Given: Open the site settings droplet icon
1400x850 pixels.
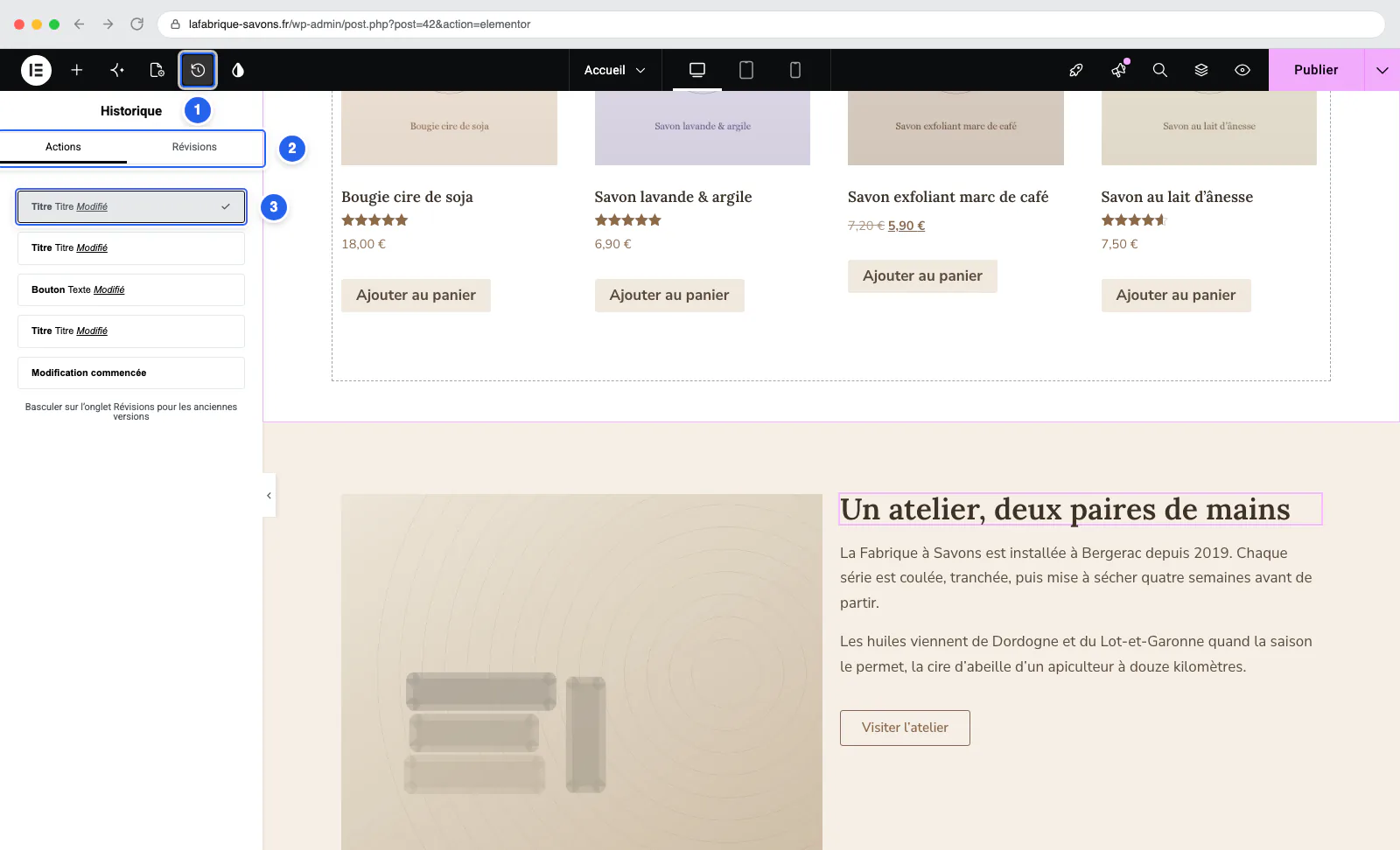Looking at the screenshot, I should pos(238,70).
